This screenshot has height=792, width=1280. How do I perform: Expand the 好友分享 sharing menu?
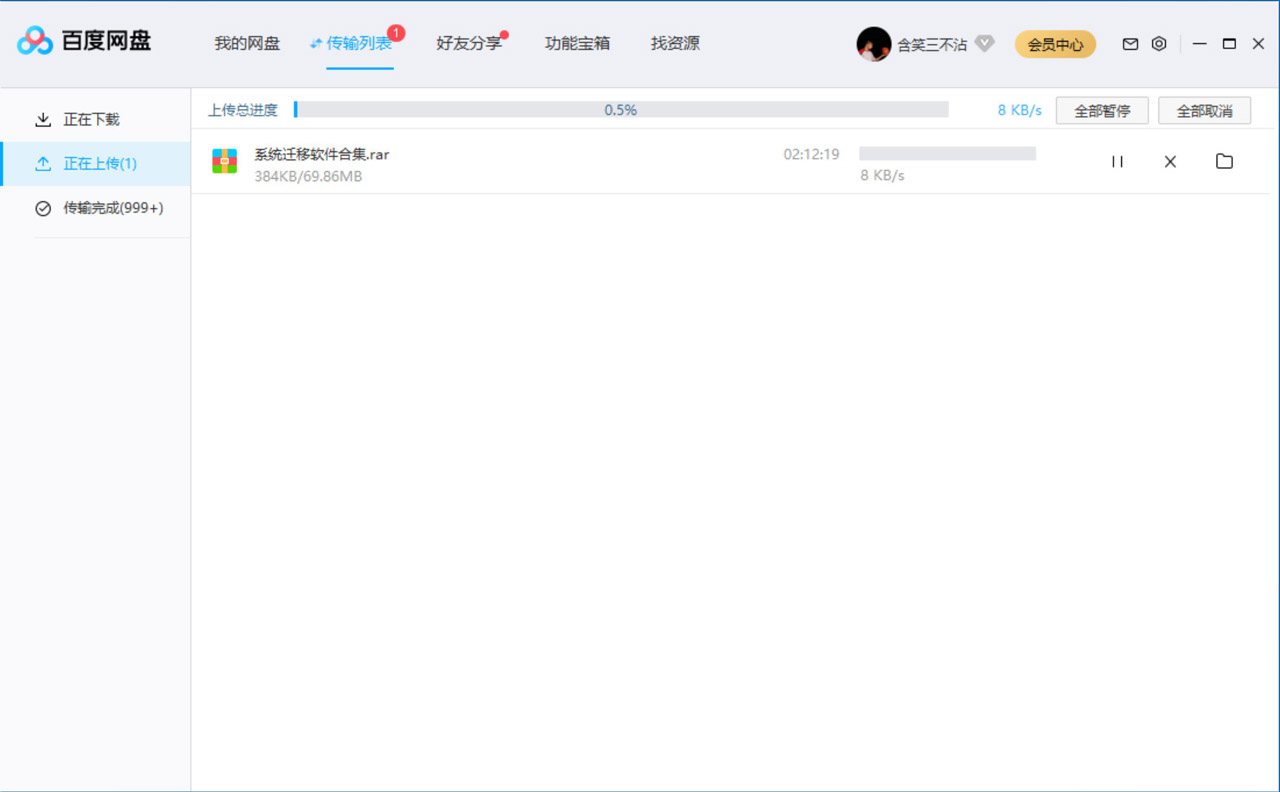tap(468, 43)
